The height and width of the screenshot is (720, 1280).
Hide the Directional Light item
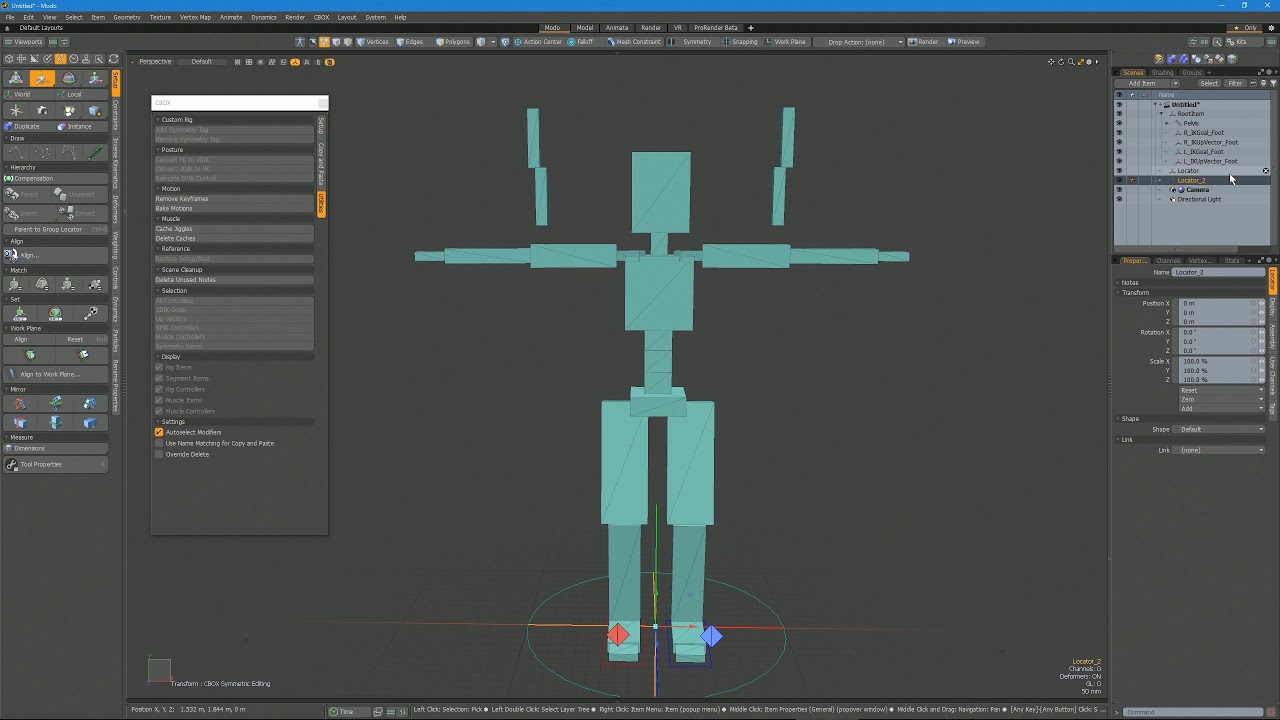(x=1119, y=199)
